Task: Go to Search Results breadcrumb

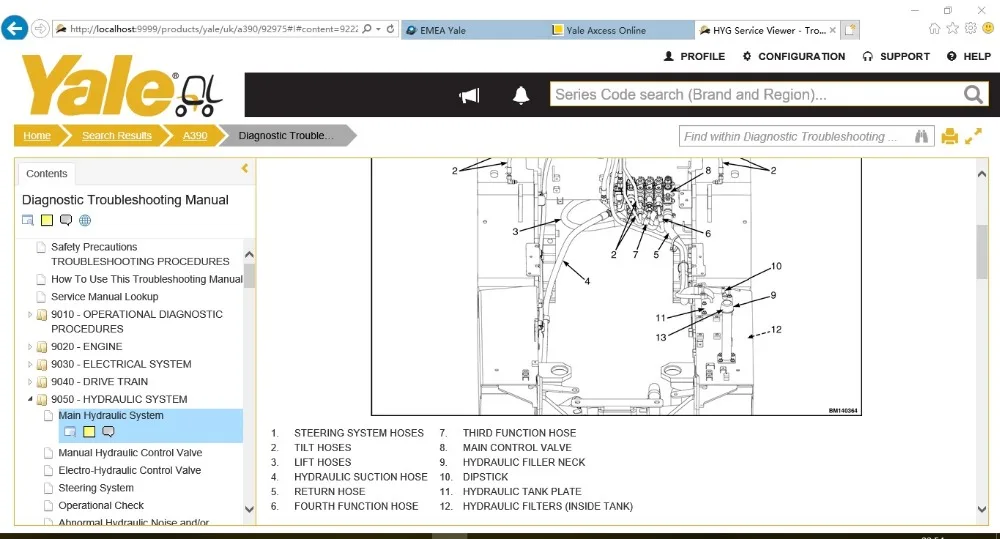Action: tap(117, 136)
